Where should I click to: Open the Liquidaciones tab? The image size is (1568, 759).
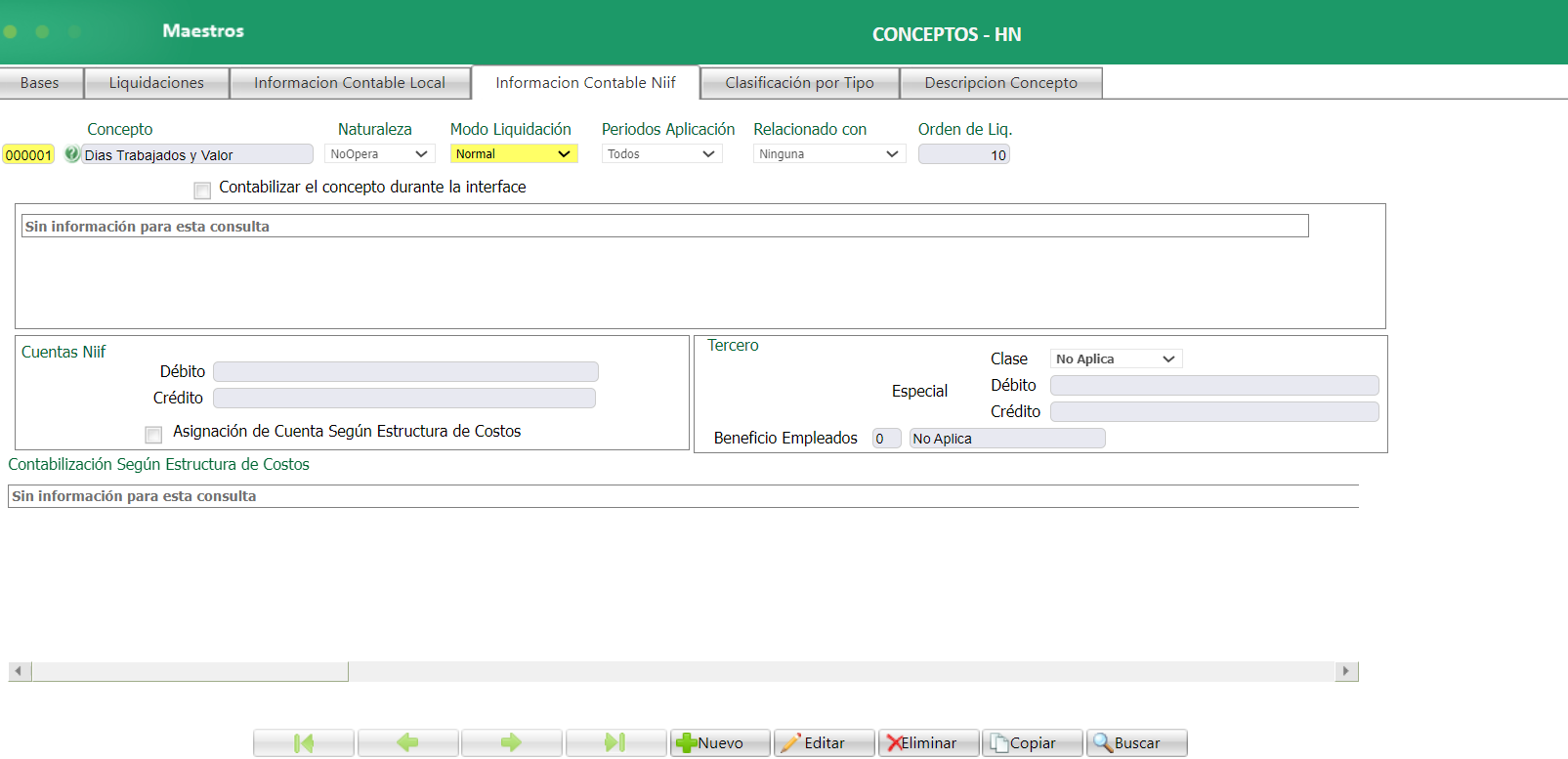(x=156, y=83)
